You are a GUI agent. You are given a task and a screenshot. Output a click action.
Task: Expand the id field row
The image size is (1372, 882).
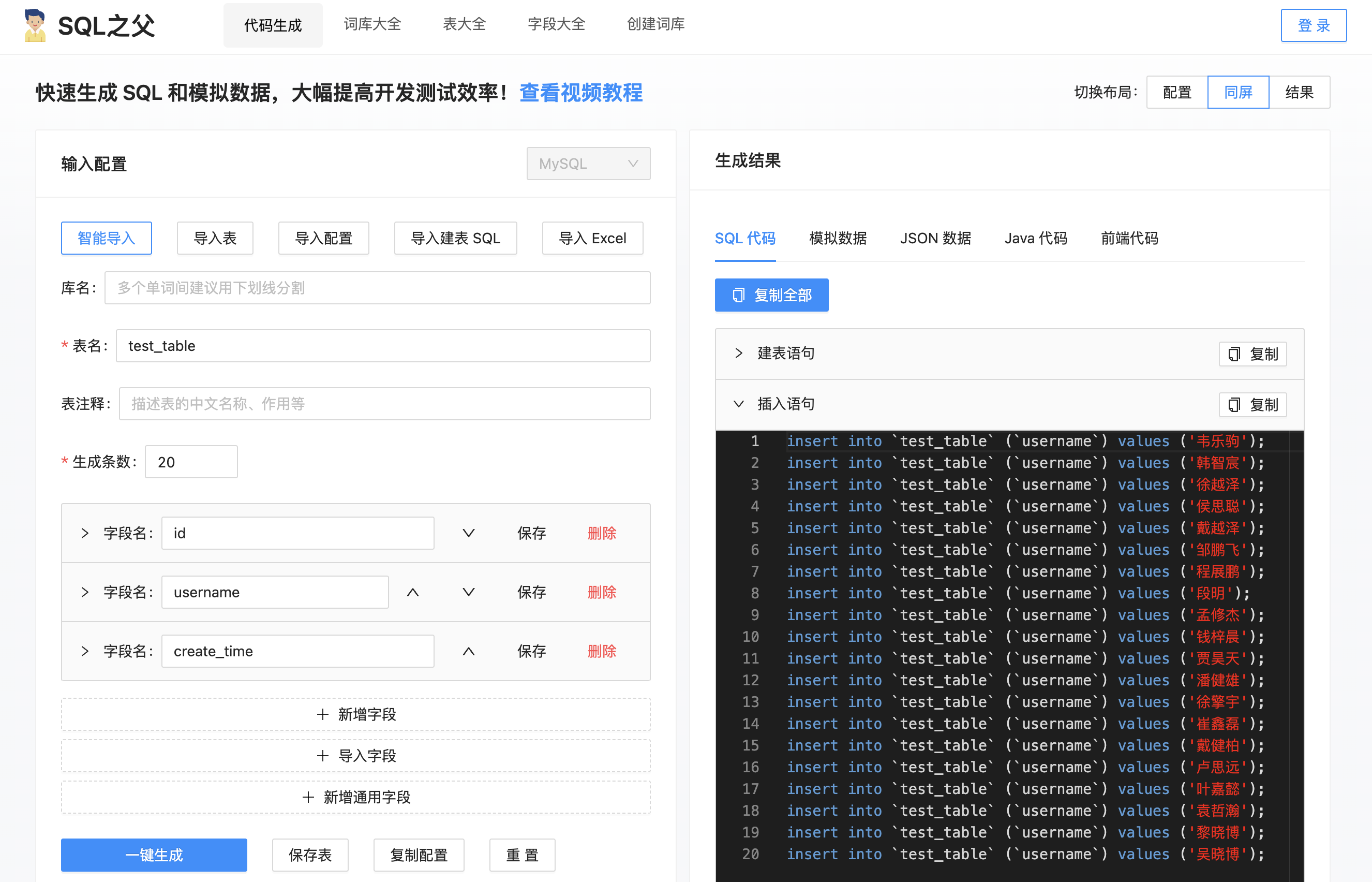(85, 533)
